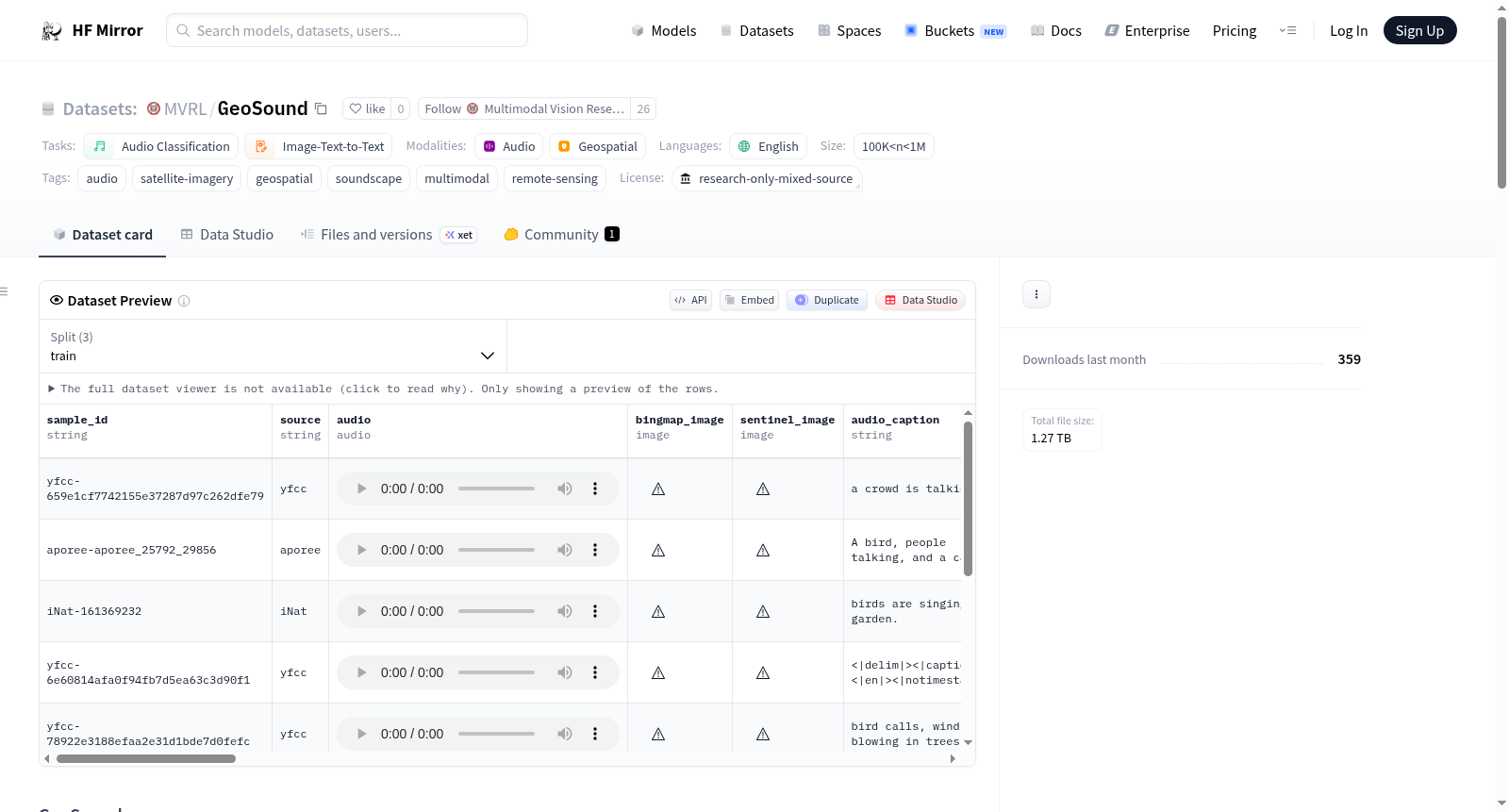Expand the research-only-mixed-source license tag
This screenshot has height=812, width=1509.
(767, 178)
